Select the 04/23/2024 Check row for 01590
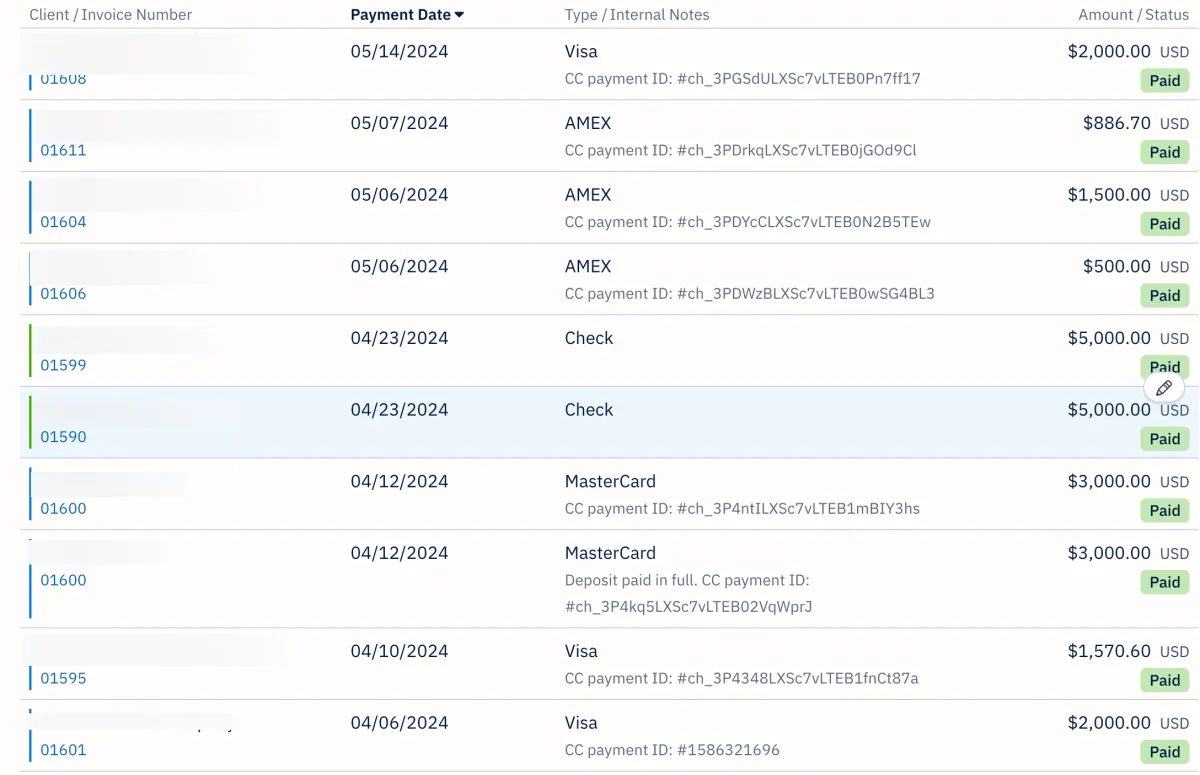Viewport: 1200px width, 775px height. click(610, 423)
